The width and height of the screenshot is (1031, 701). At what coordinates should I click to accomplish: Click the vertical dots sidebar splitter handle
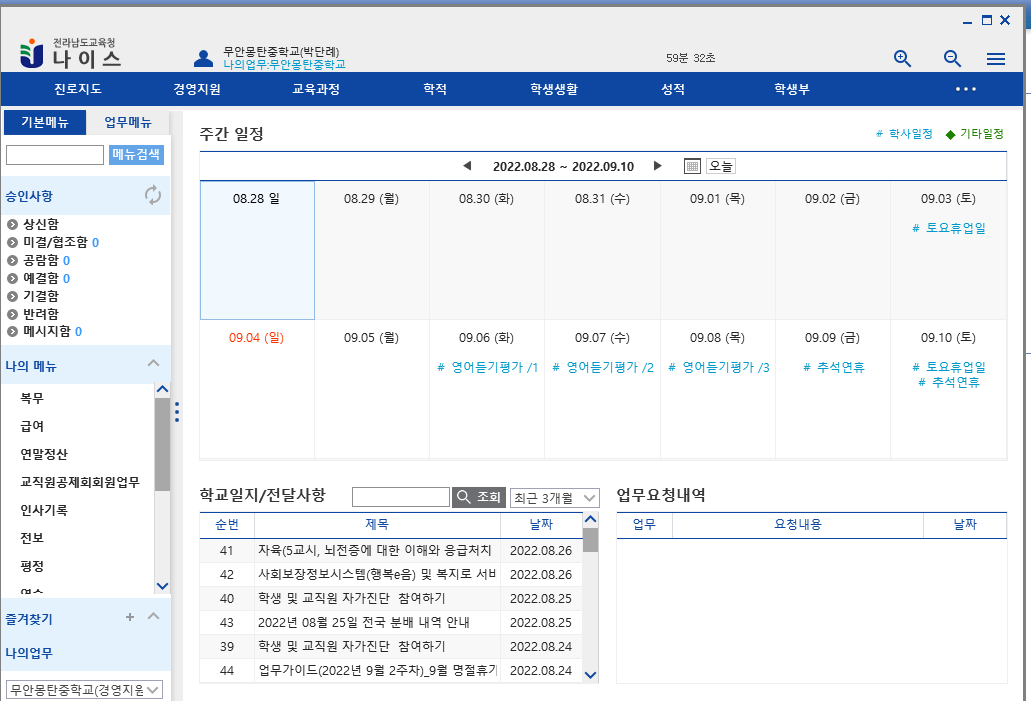point(177,412)
